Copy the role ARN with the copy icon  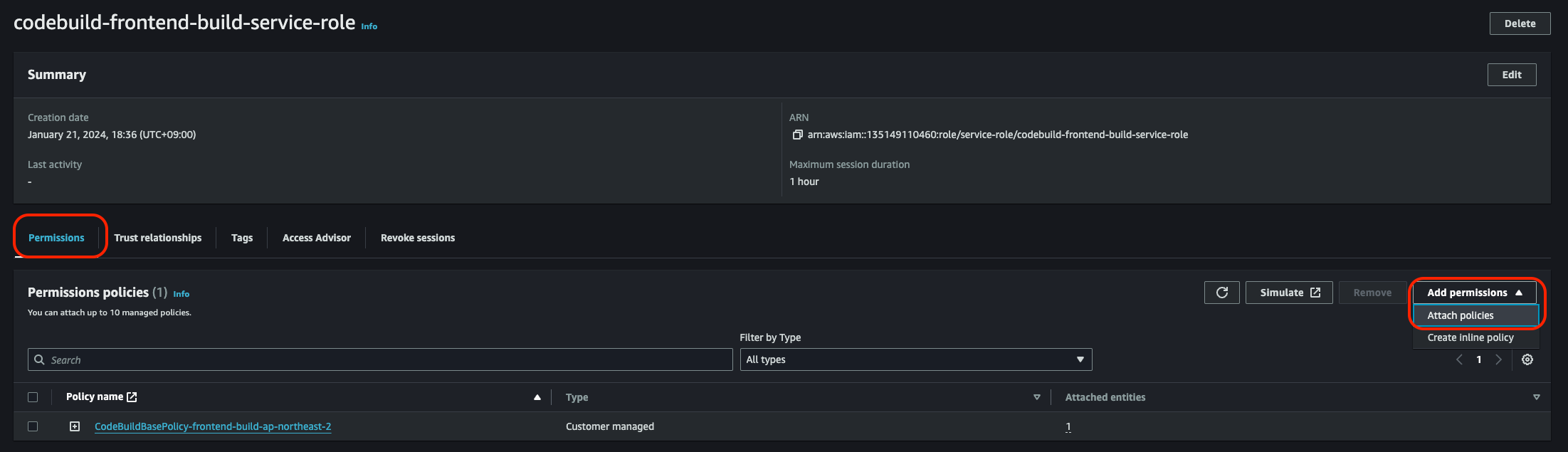pos(797,135)
